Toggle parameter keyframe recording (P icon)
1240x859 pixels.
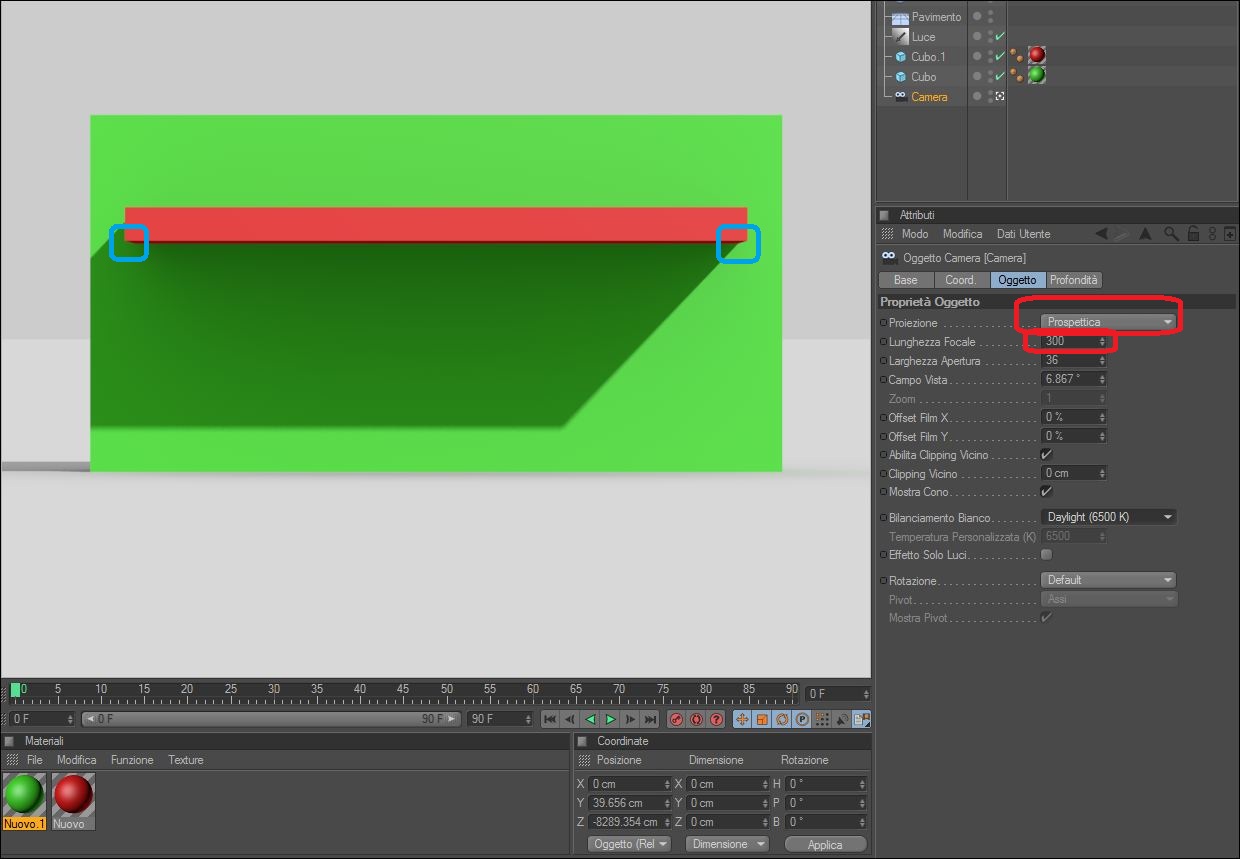point(802,719)
